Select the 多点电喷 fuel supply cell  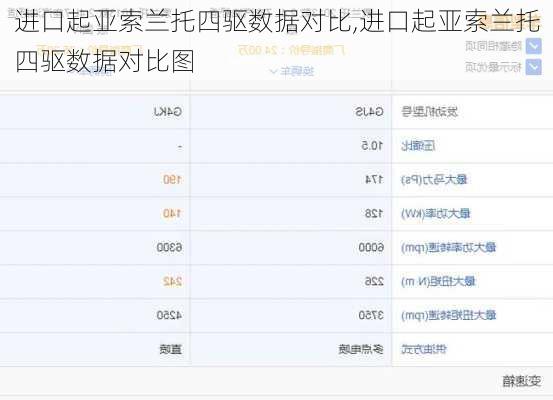click(361, 349)
